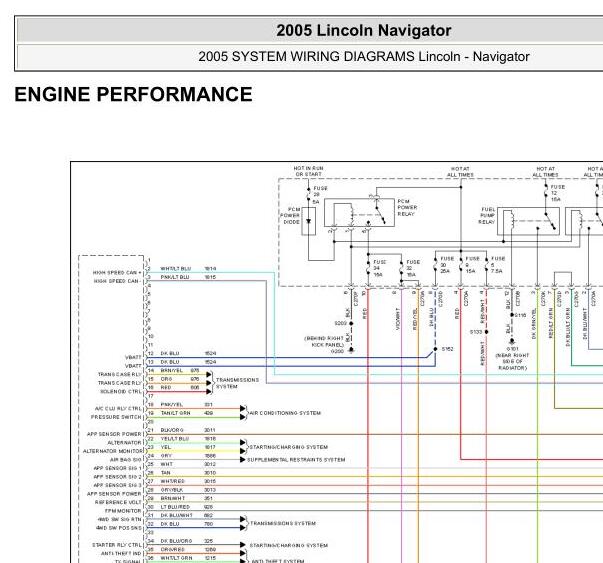The image size is (603, 563).
Task: Click the 'AIR BAG SIG' pin label
Action: (x=126, y=460)
